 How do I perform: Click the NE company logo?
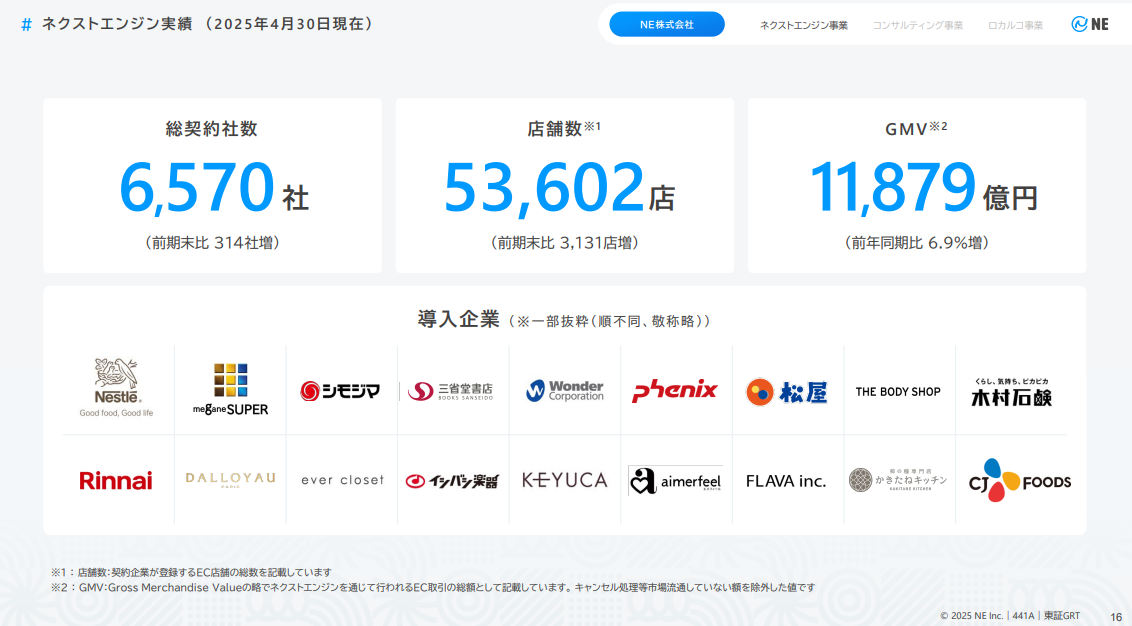coord(1089,25)
